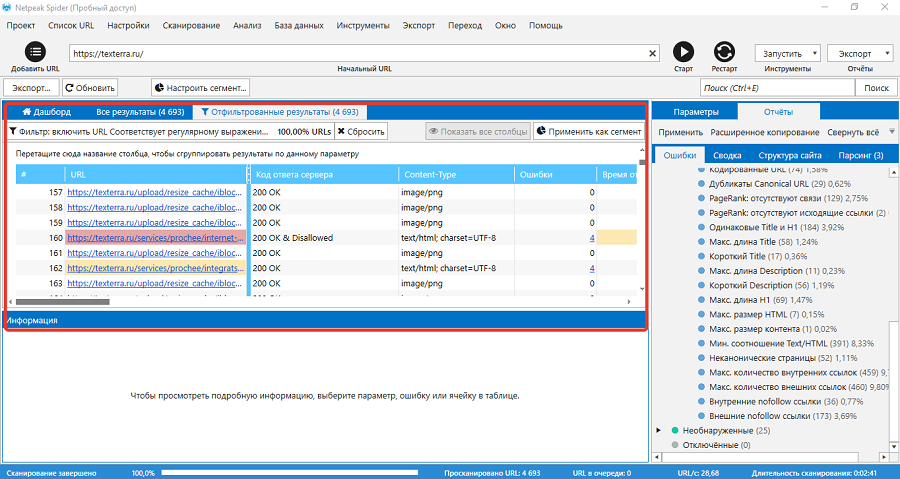Viewport: 900px width, 479px height.
Task: Open the Запустить tools dropdown
Action: point(788,53)
